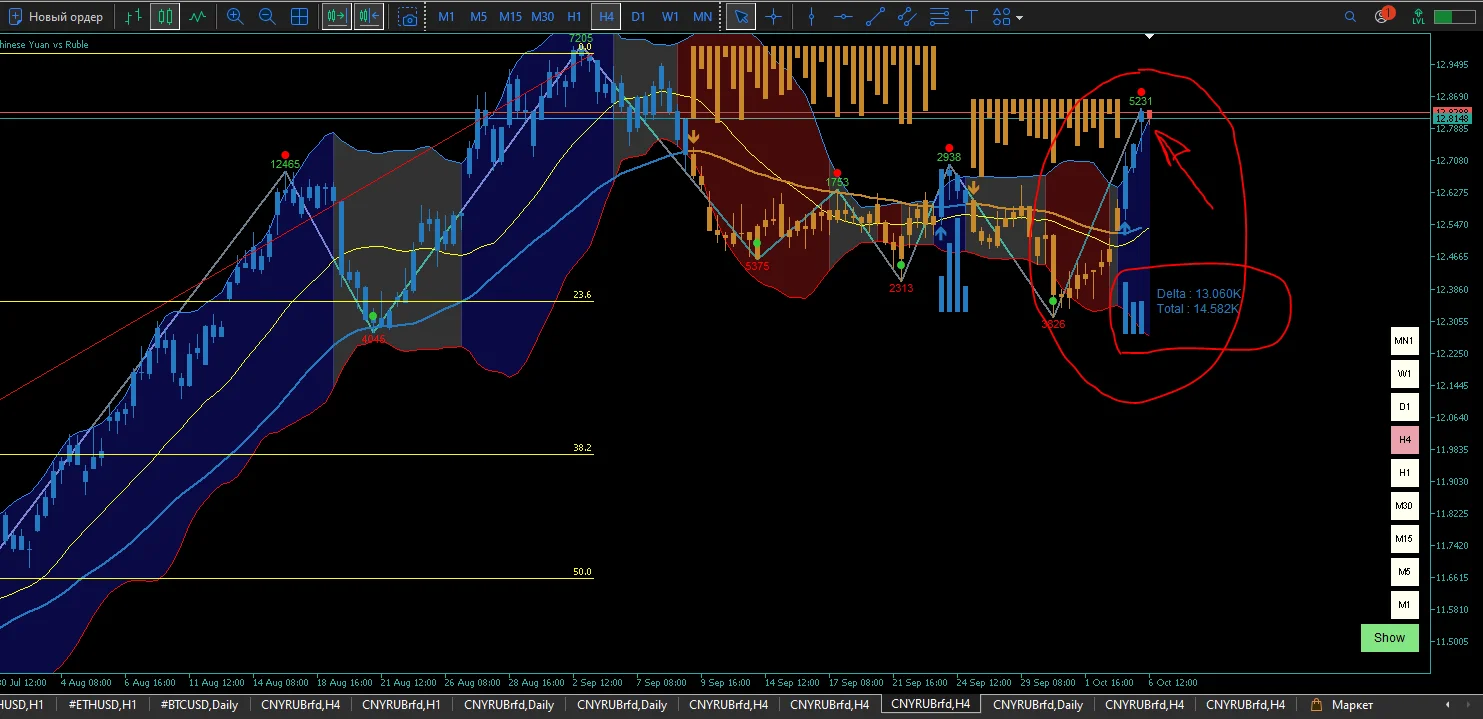Toggle chart auto-scroll to latest bar
The image size is (1483, 719).
[x=337, y=17]
